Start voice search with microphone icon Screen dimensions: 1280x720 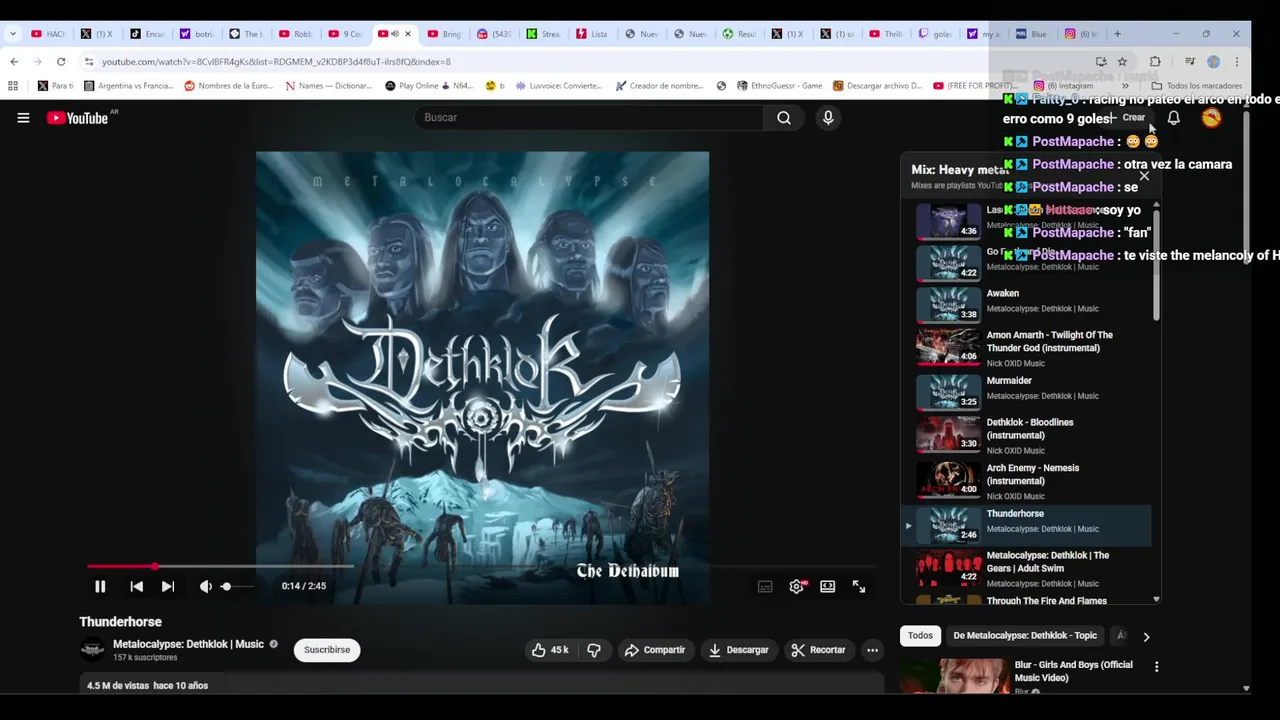828,118
